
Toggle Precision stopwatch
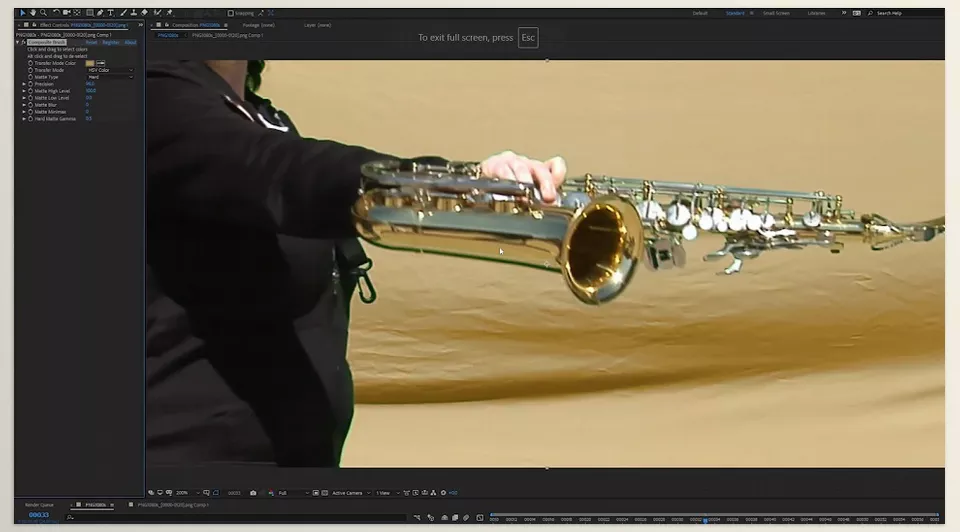click(30, 84)
